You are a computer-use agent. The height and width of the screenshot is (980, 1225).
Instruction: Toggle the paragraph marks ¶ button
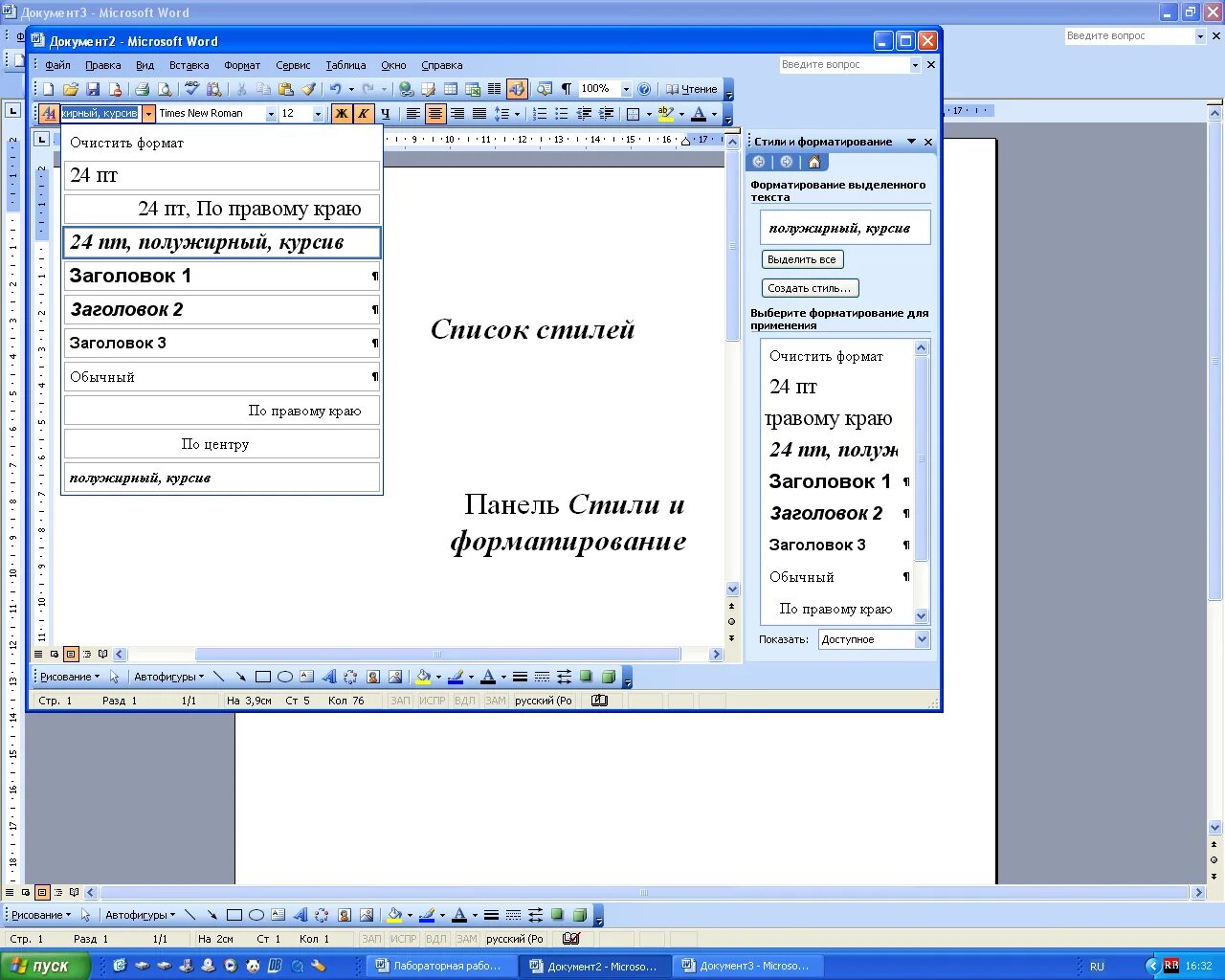pos(566,89)
